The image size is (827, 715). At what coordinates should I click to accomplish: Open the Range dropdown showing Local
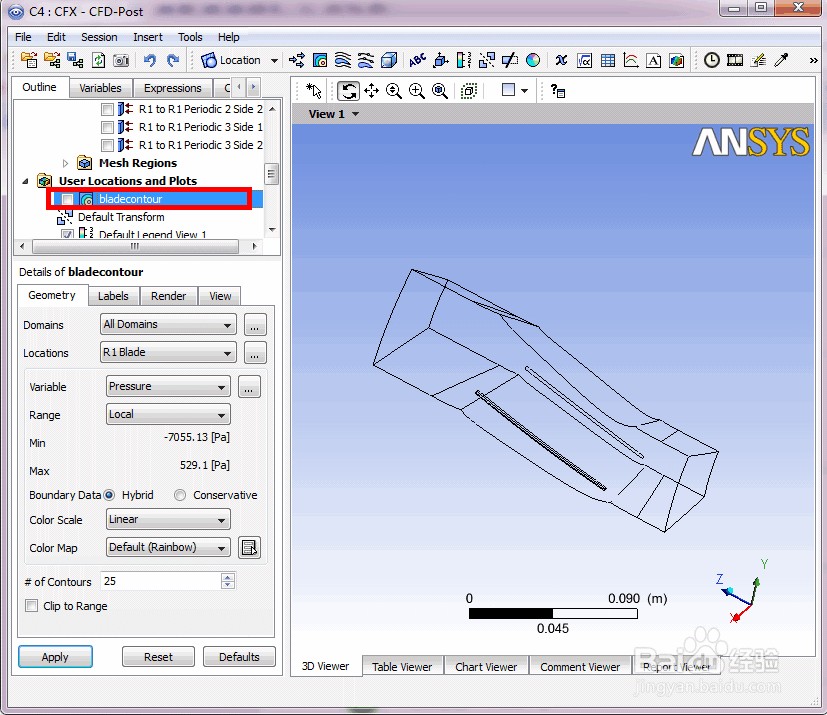tap(168, 414)
